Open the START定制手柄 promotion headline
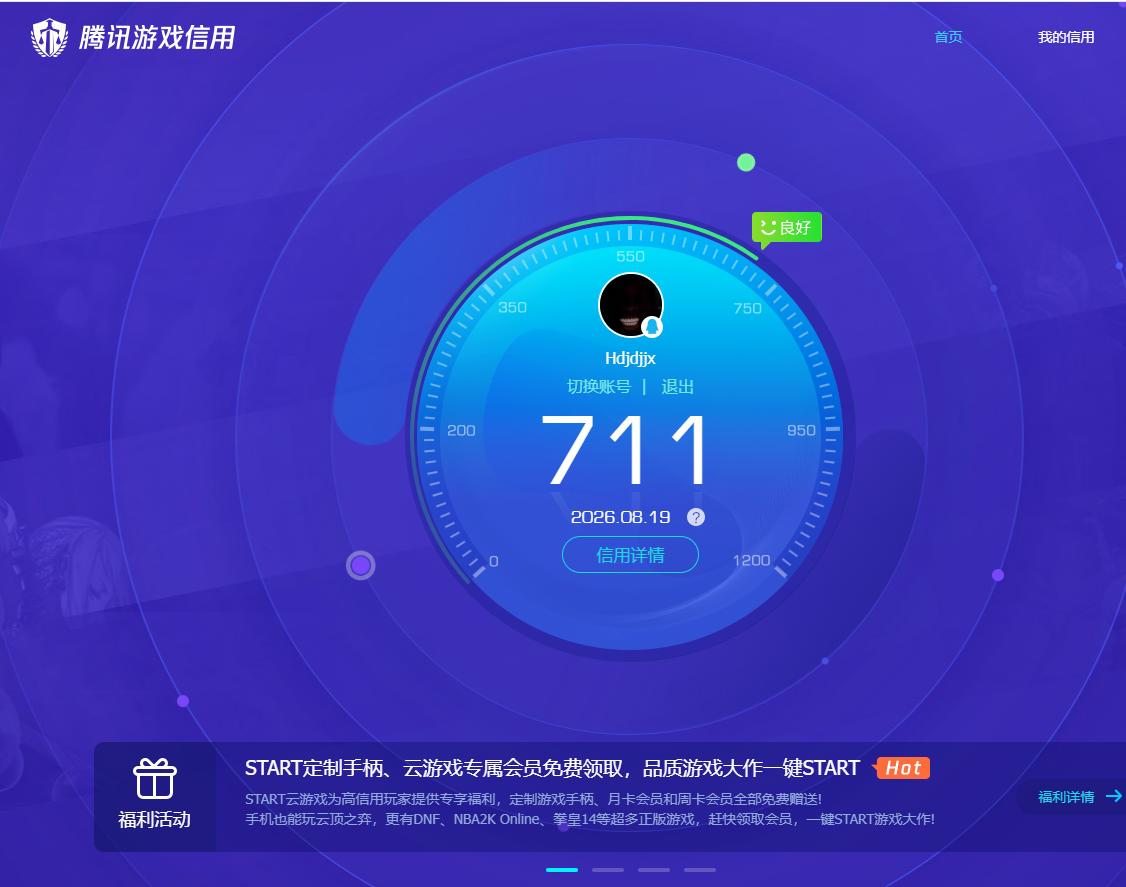 coord(552,768)
